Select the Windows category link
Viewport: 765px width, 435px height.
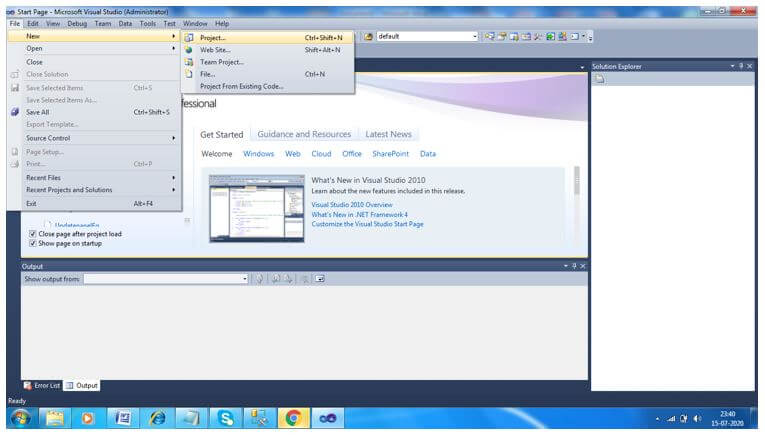click(259, 154)
